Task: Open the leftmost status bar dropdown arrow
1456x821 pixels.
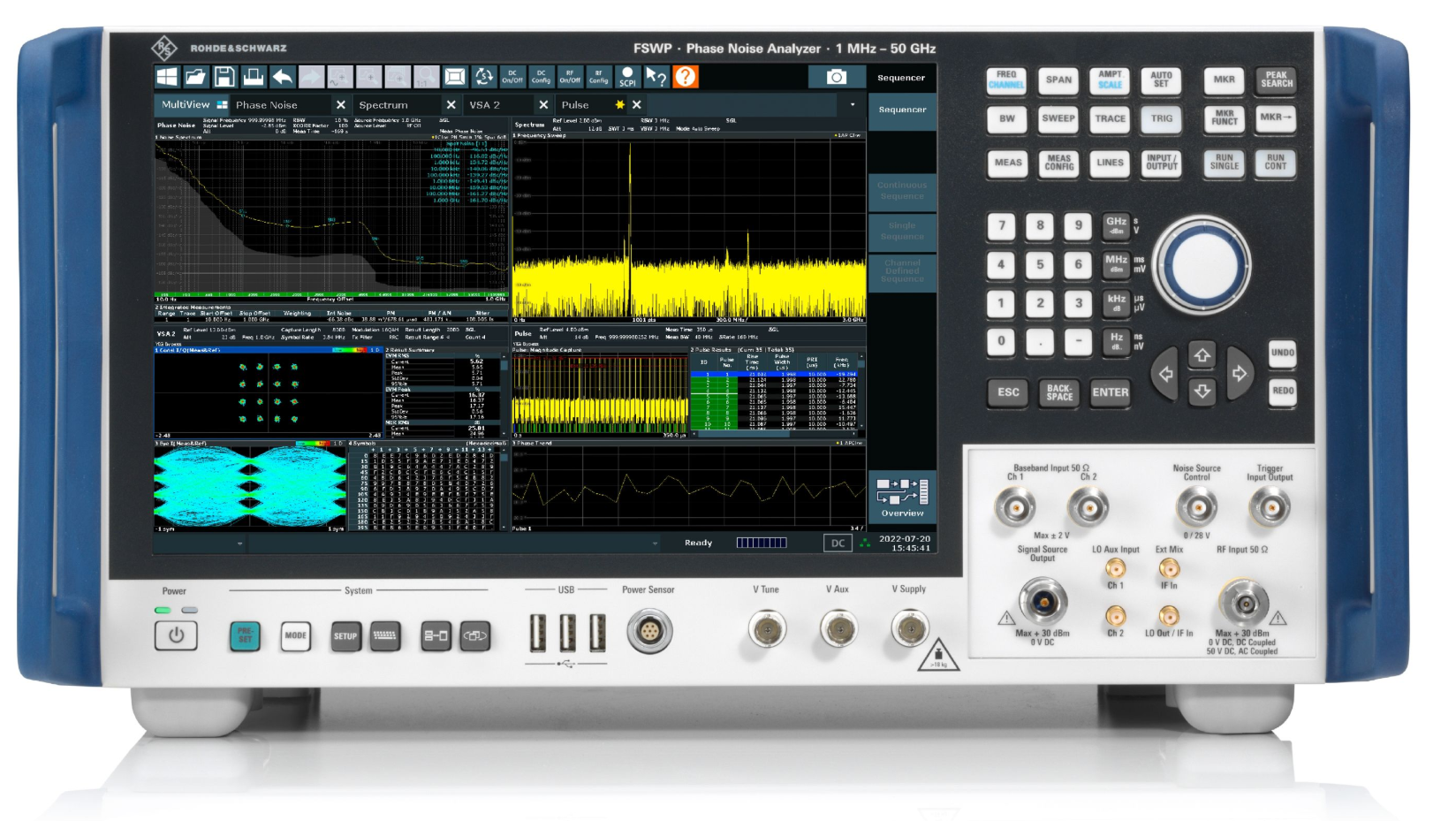Action: coord(240,544)
